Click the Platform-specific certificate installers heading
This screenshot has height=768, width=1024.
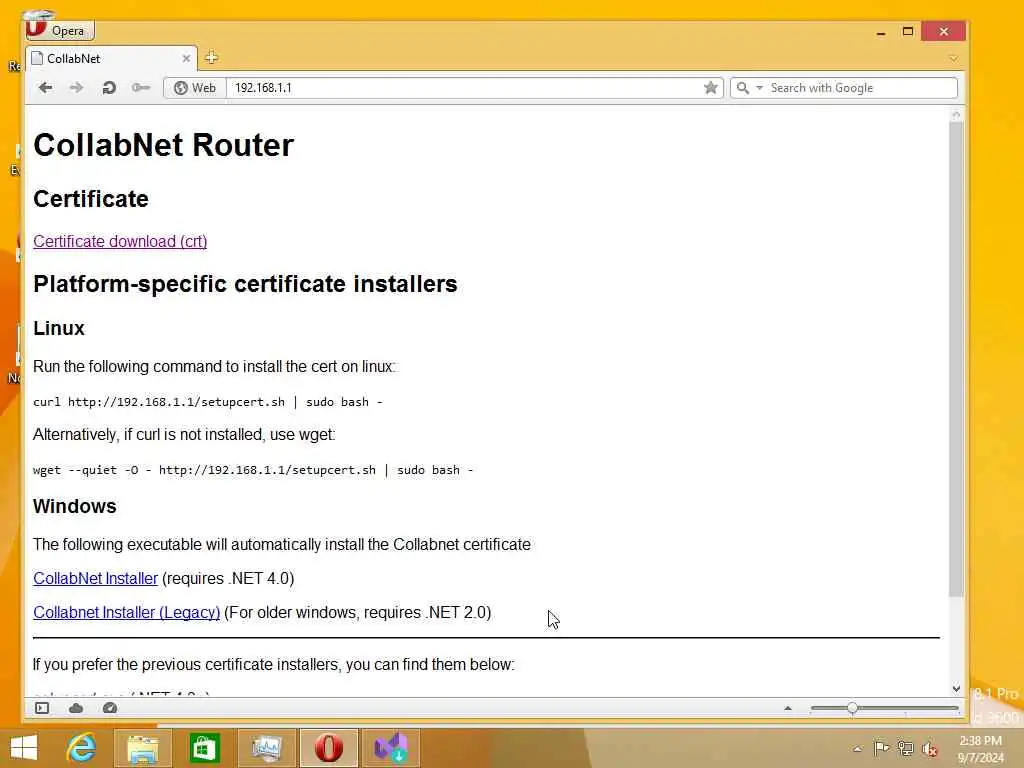tap(245, 284)
